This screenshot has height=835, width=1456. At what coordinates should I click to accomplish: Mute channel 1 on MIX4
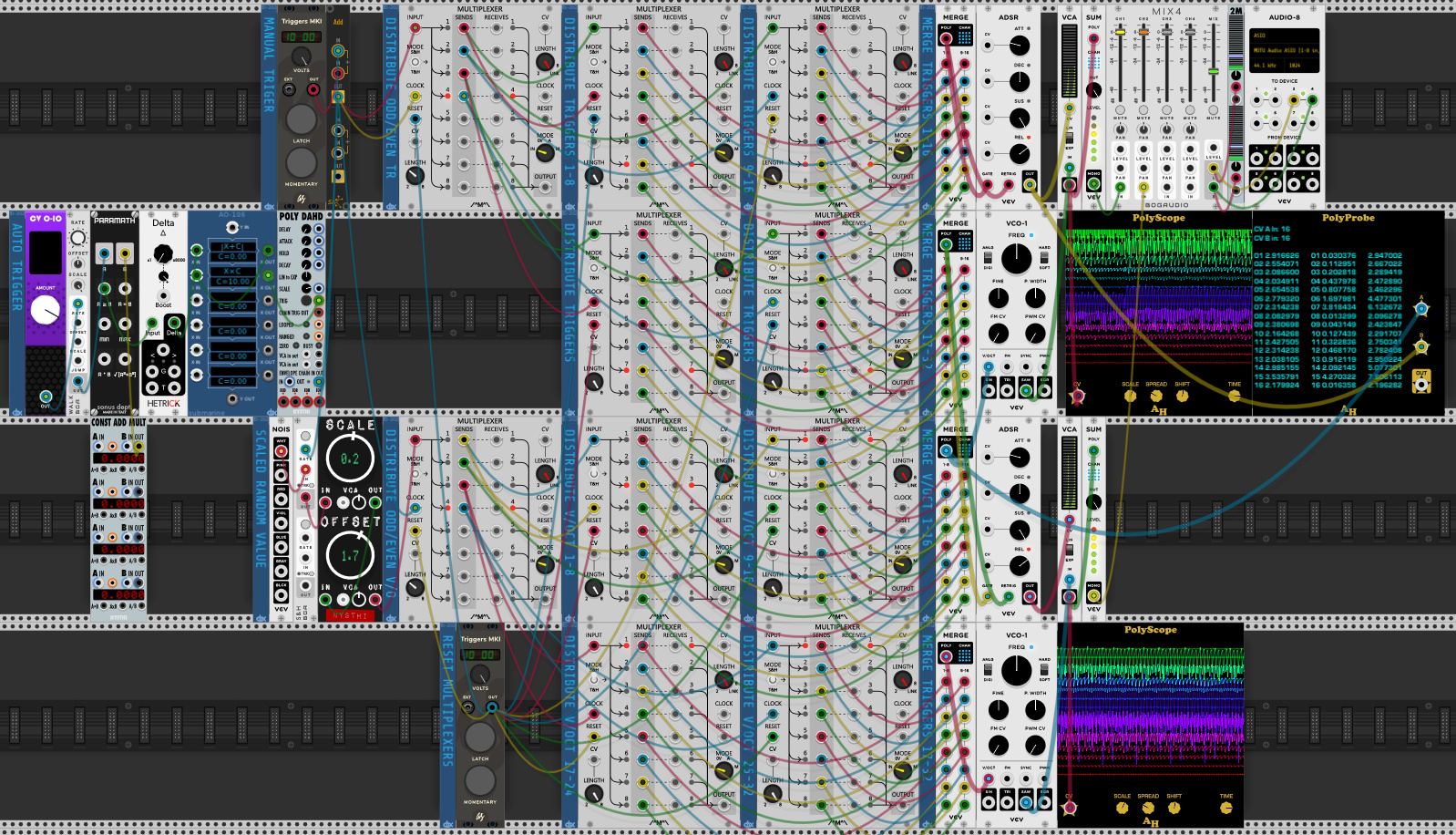click(x=1120, y=109)
